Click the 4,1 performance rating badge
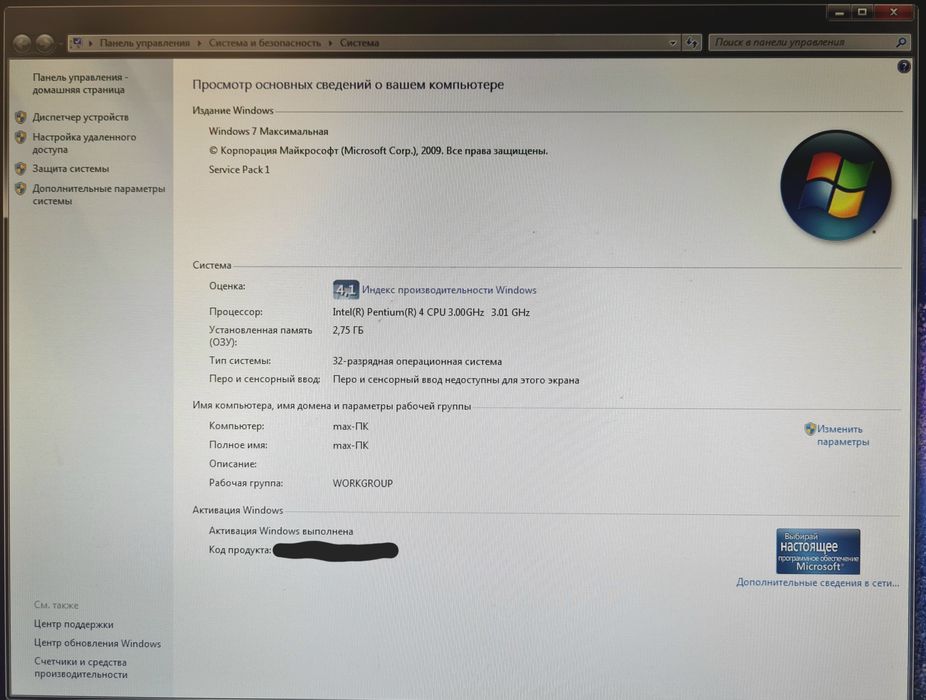The height and width of the screenshot is (700, 926). 345,289
